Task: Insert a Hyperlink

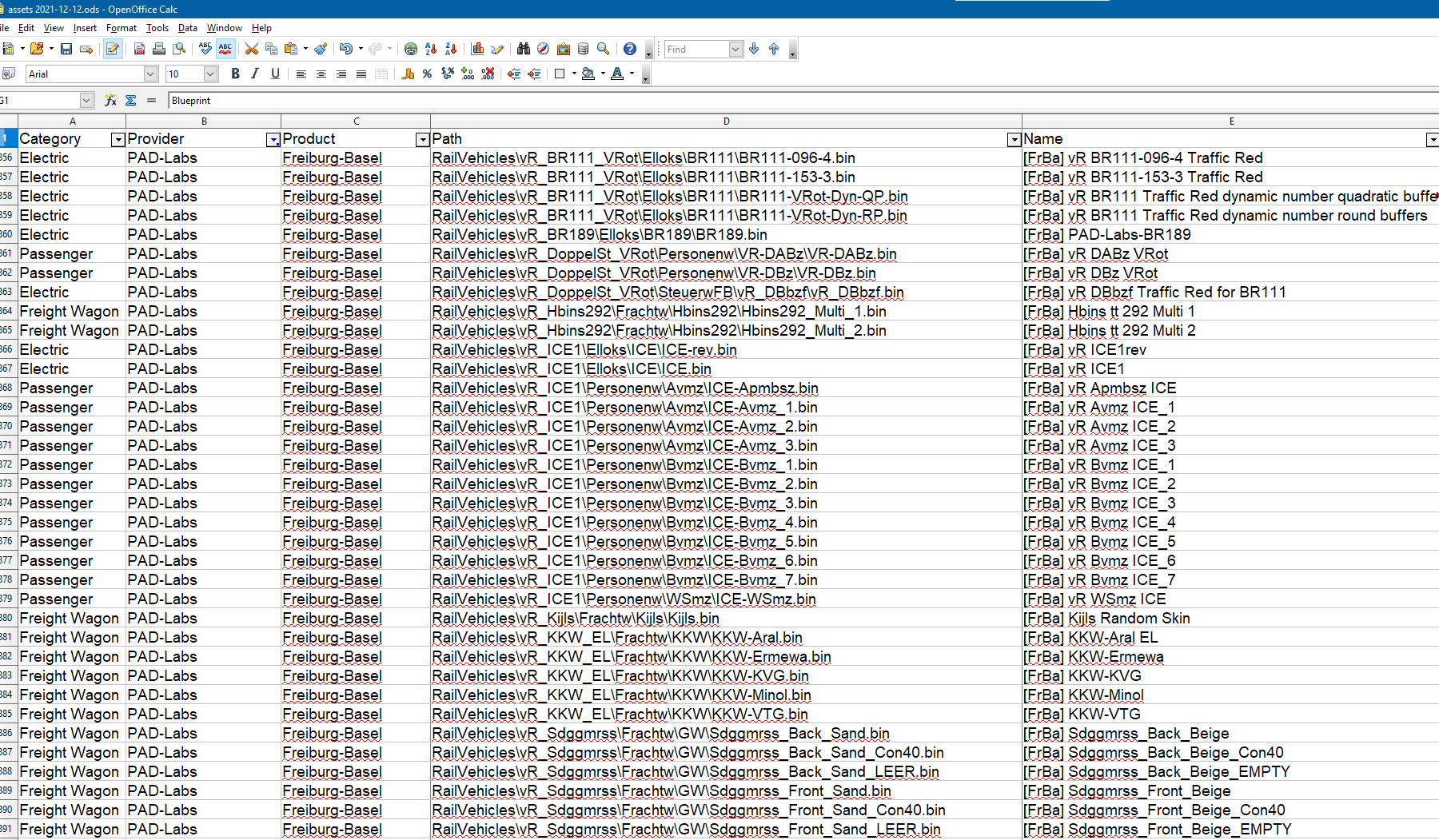Action: (411, 50)
